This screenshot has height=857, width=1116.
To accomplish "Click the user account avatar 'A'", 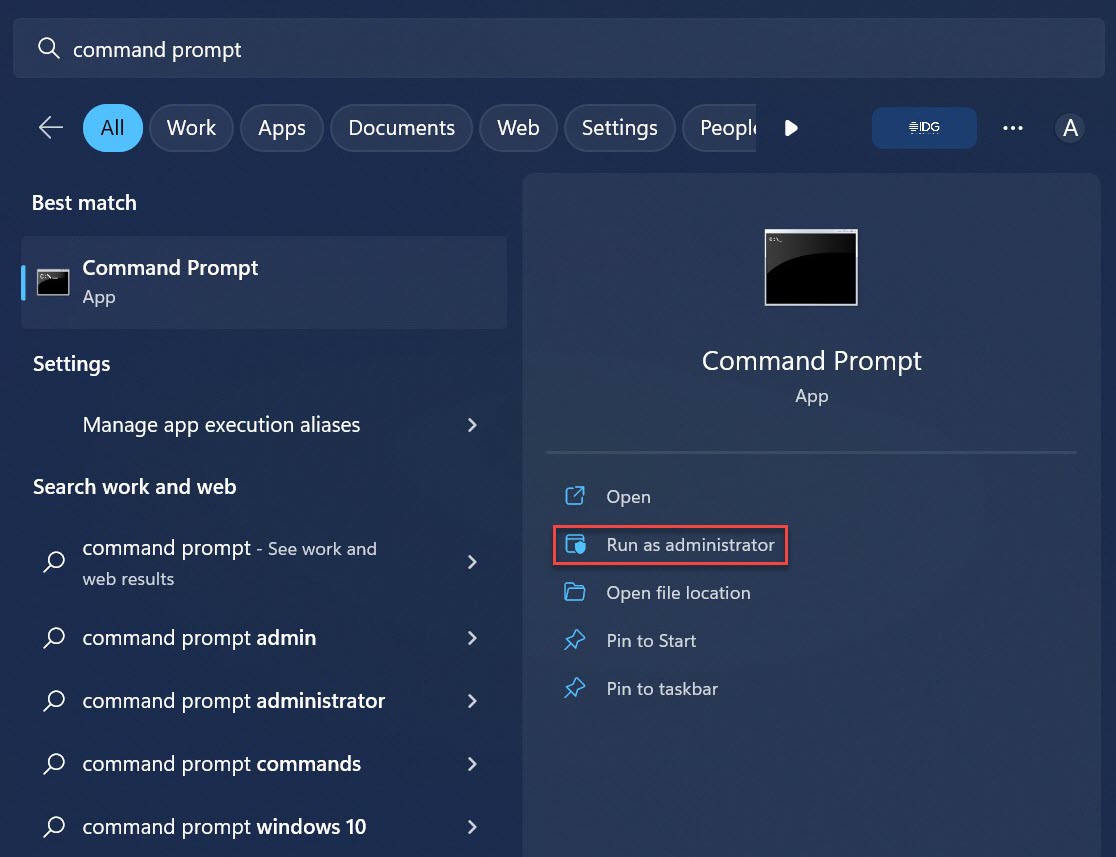I will coord(1070,128).
